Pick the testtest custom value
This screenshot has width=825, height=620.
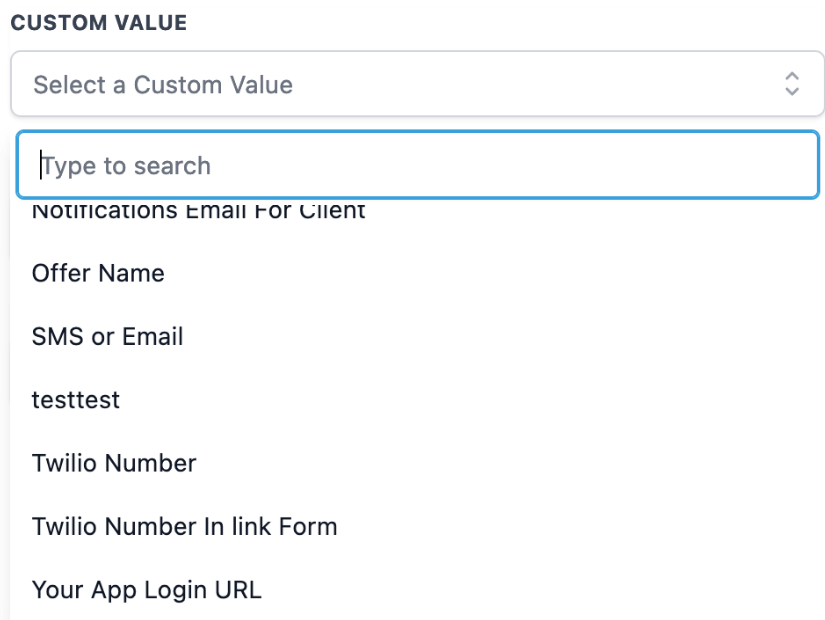[x=76, y=400]
